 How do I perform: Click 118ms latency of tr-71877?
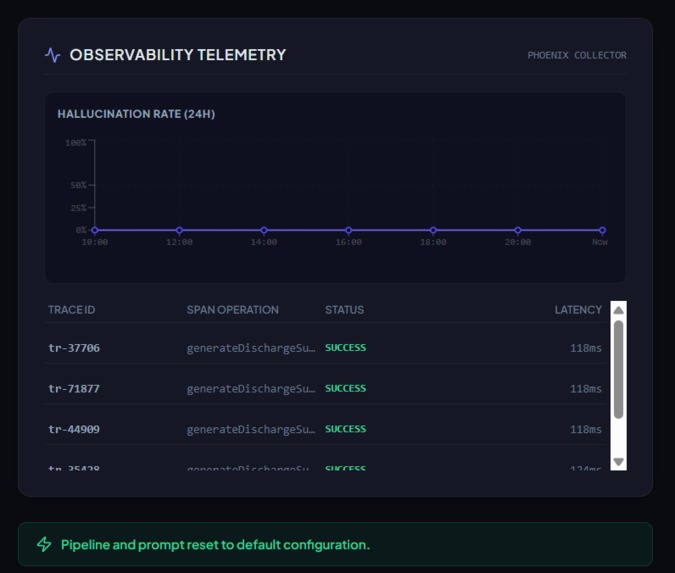(586, 389)
